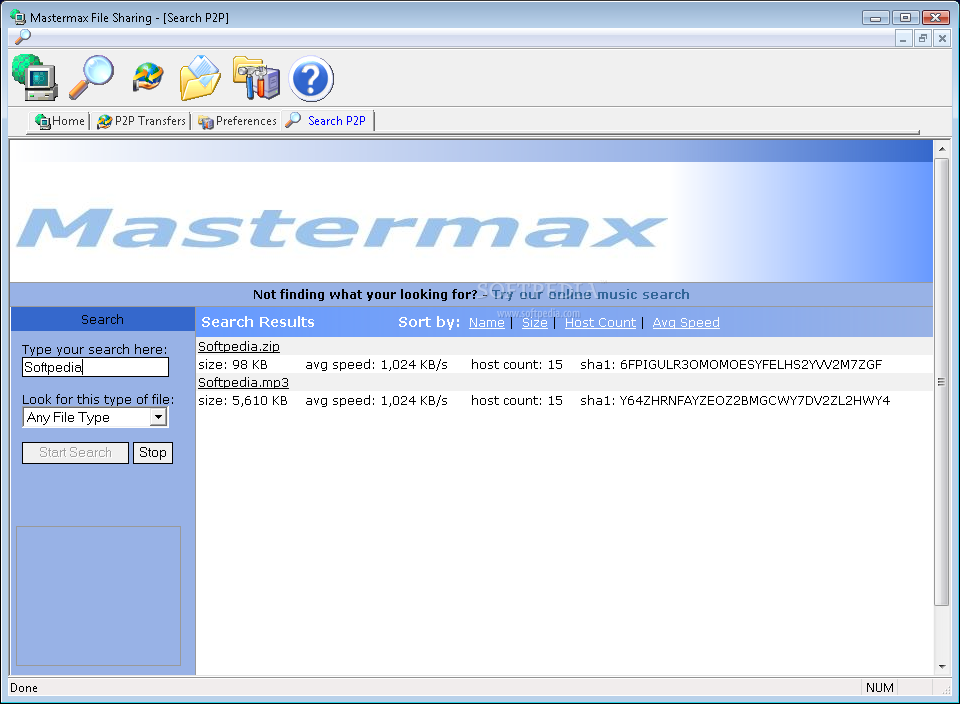Click the Stop button
The width and height of the screenshot is (960, 704).
(x=152, y=452)
